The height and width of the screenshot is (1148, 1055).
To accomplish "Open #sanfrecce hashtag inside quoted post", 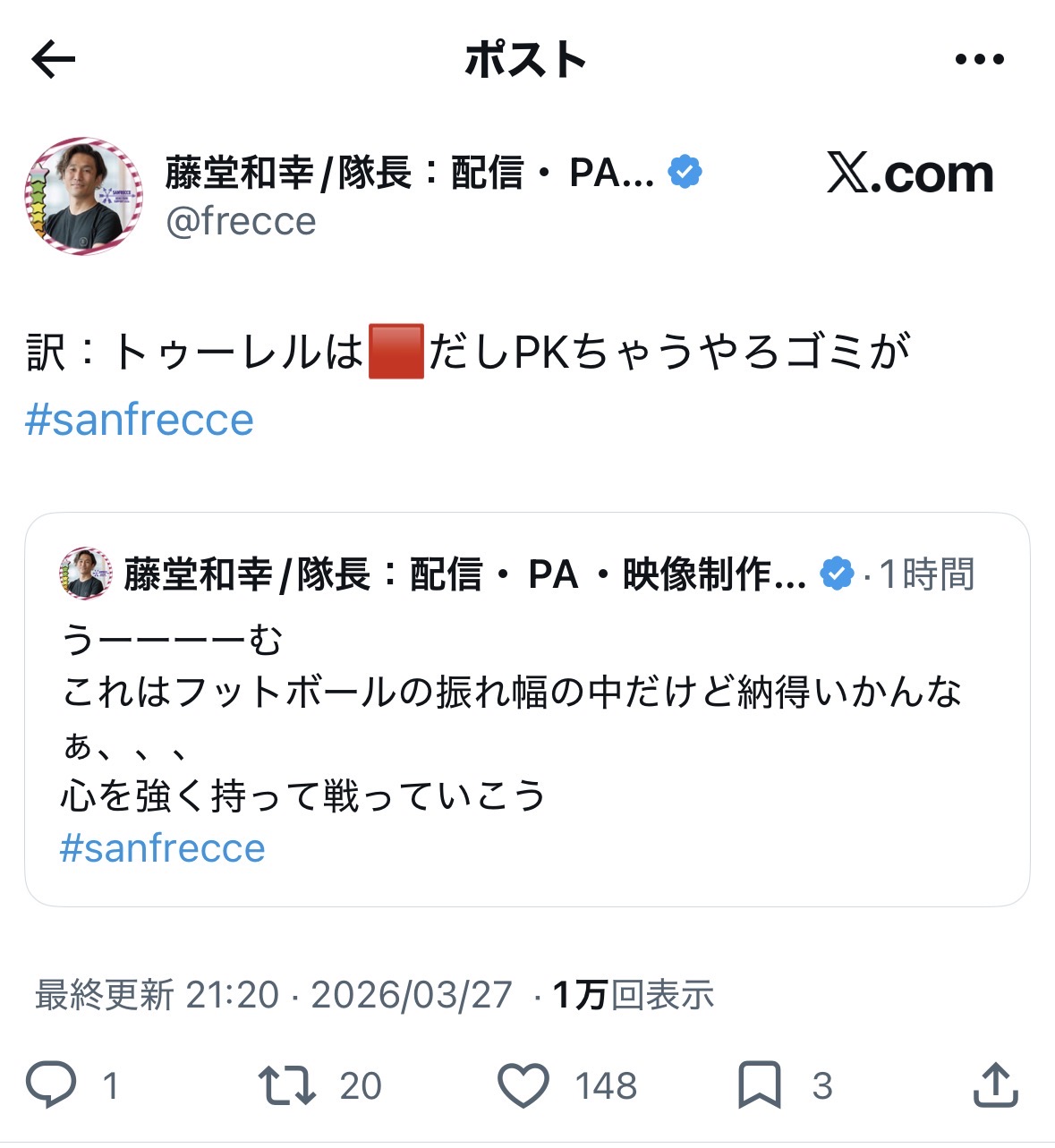I will click(x=162, y=848).
